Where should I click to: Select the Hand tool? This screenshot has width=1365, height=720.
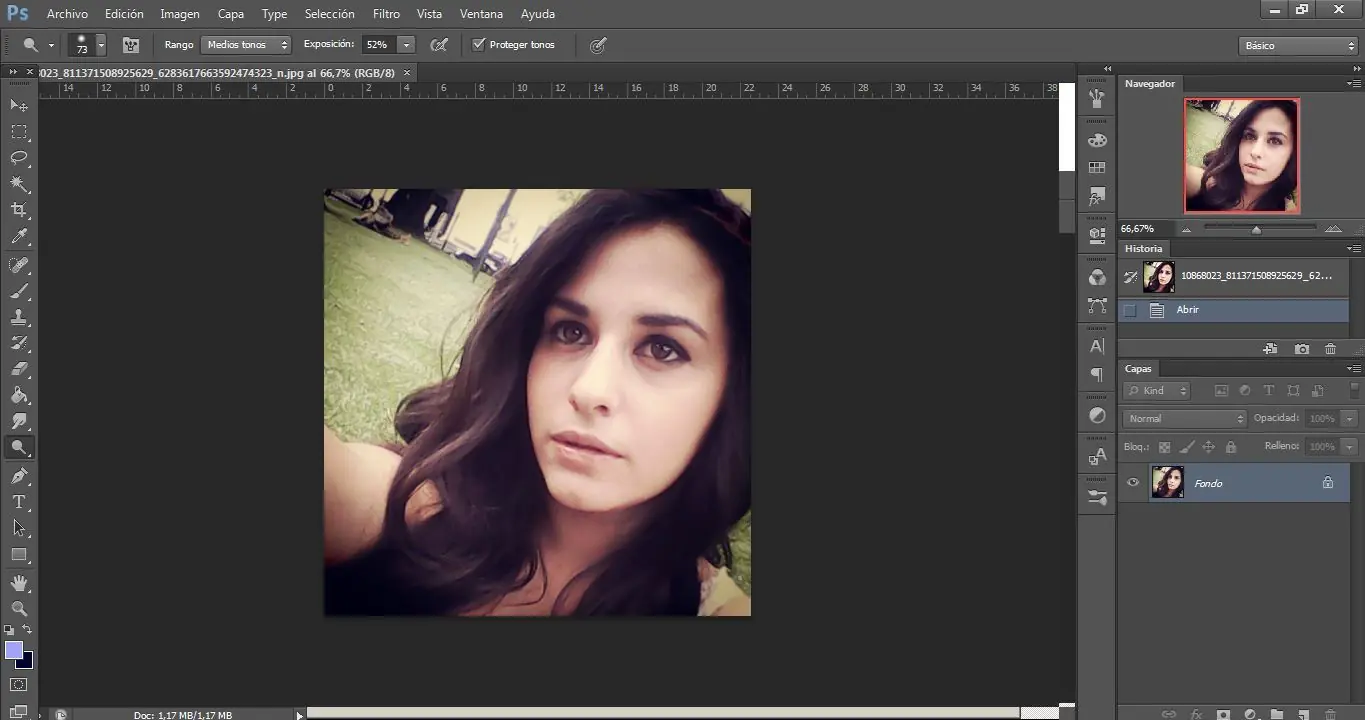point(19,582)
